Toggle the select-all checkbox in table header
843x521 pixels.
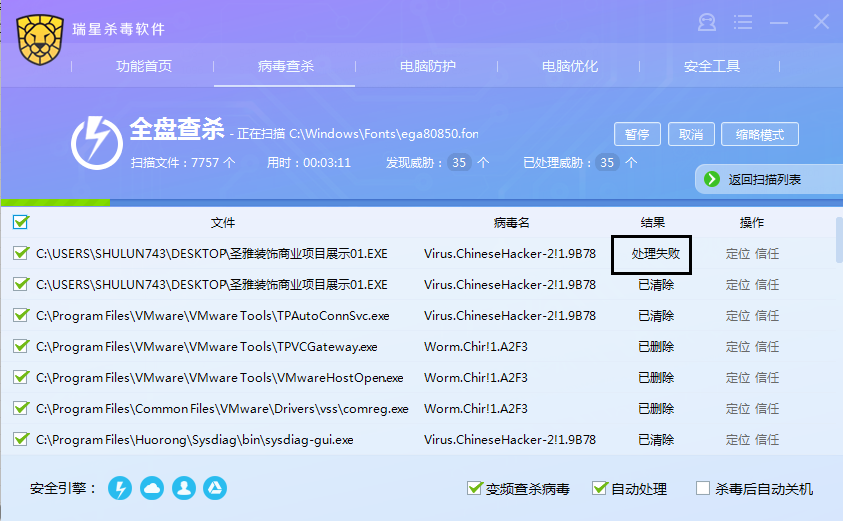[21, 222]
